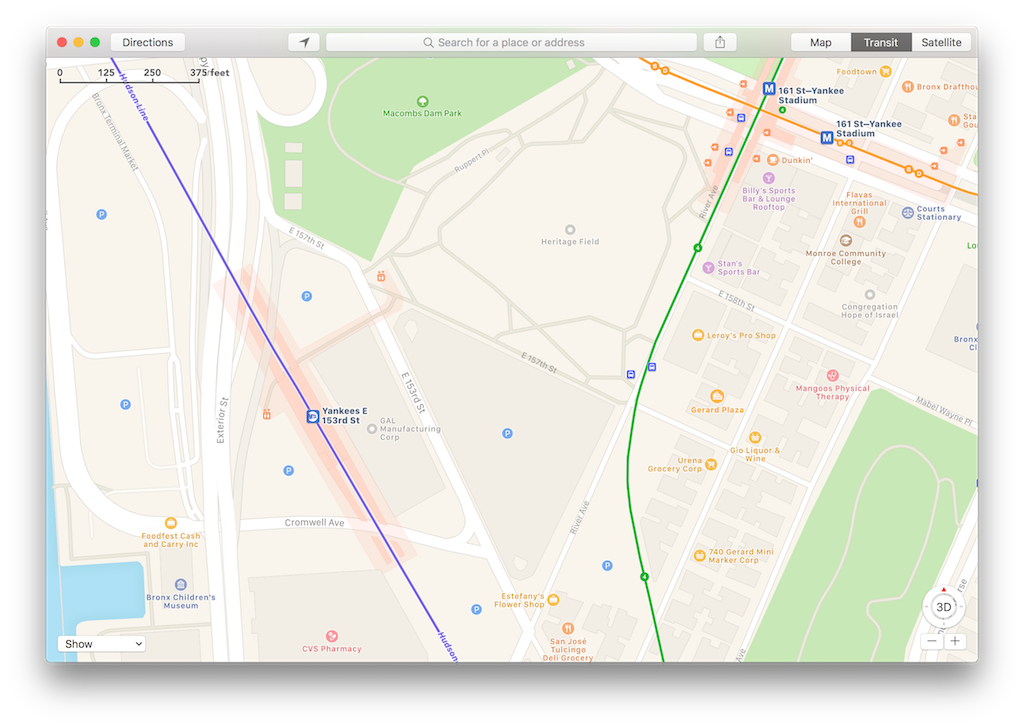Click the Congregation Hope of Israel marker
The height and width of the screenshot is (728, 1024).
pos(869,295)
